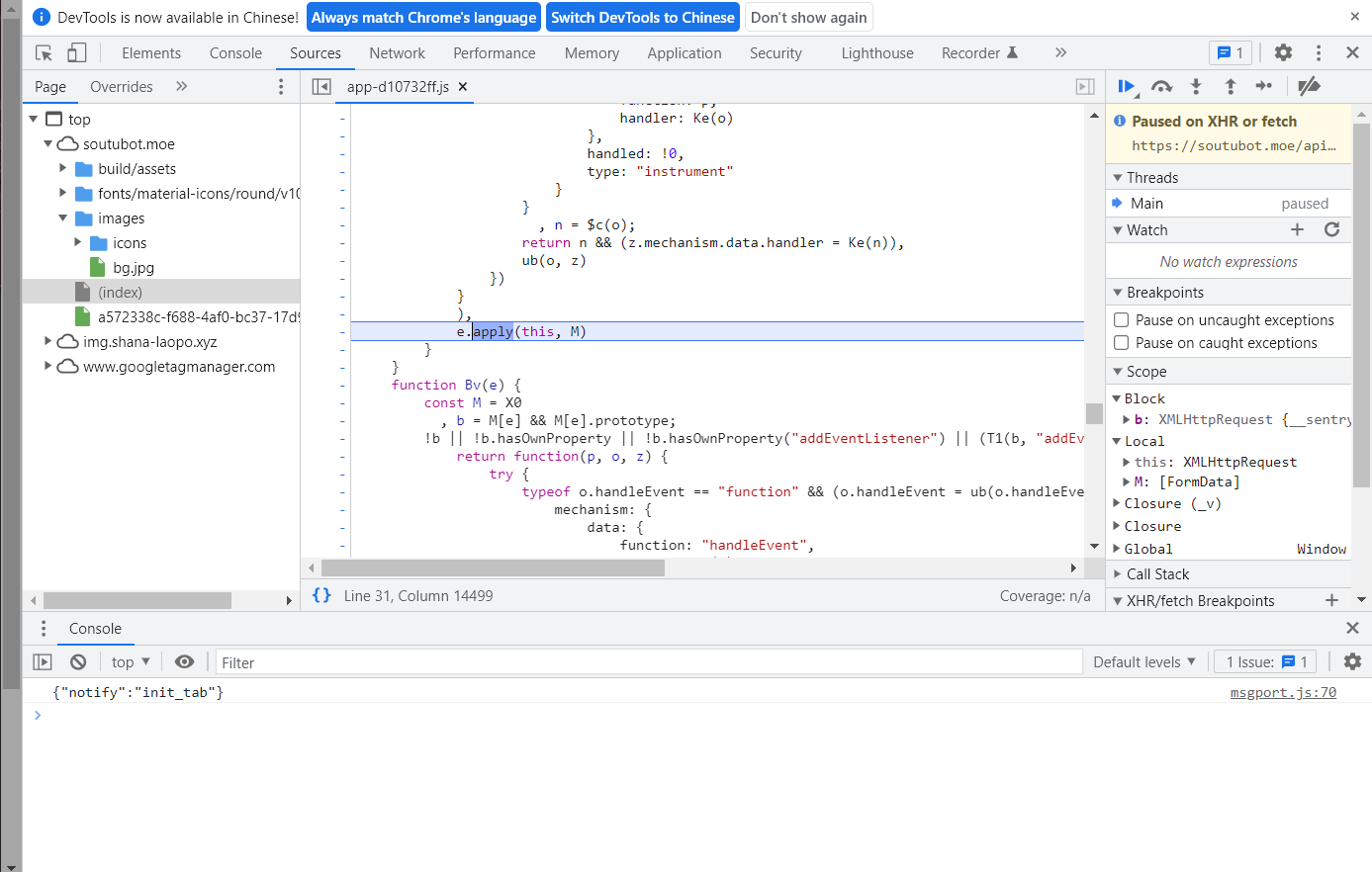The height and width of the screenshot is (872, 1372).
Task: Open the JavaScript context top dropdown
Action: (131, 662)
